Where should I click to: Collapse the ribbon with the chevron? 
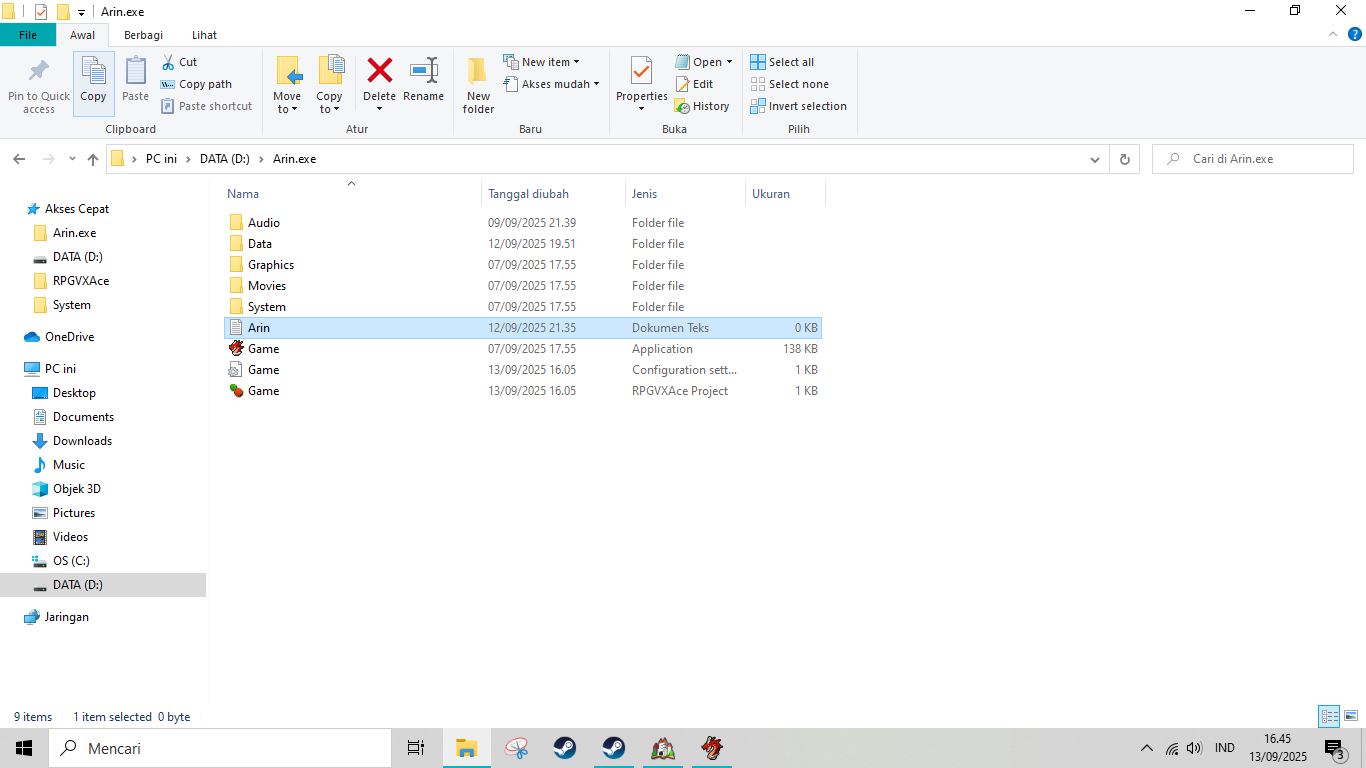(1333, 34)
